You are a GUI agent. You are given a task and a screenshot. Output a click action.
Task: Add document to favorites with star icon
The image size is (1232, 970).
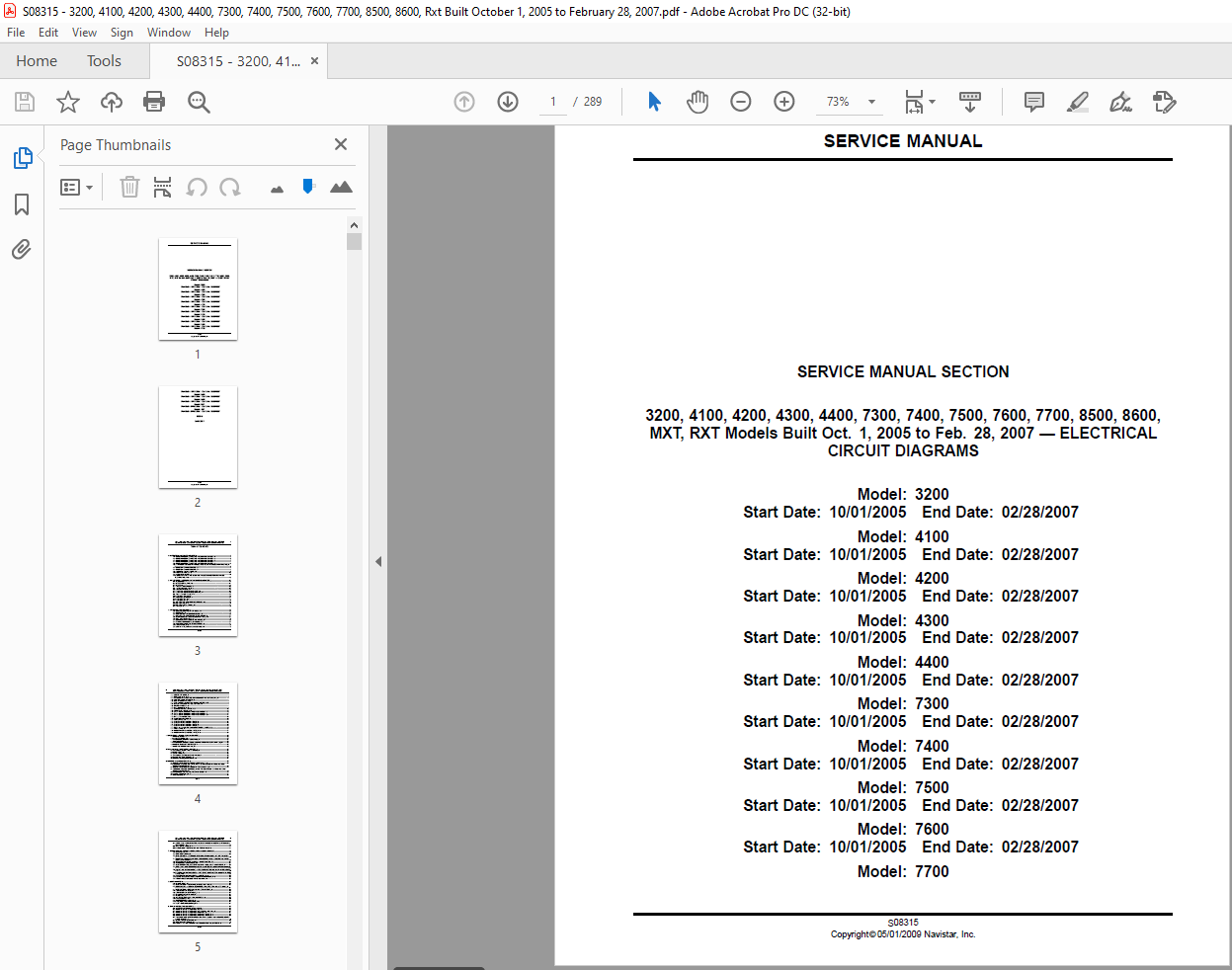tap(68, 102)
